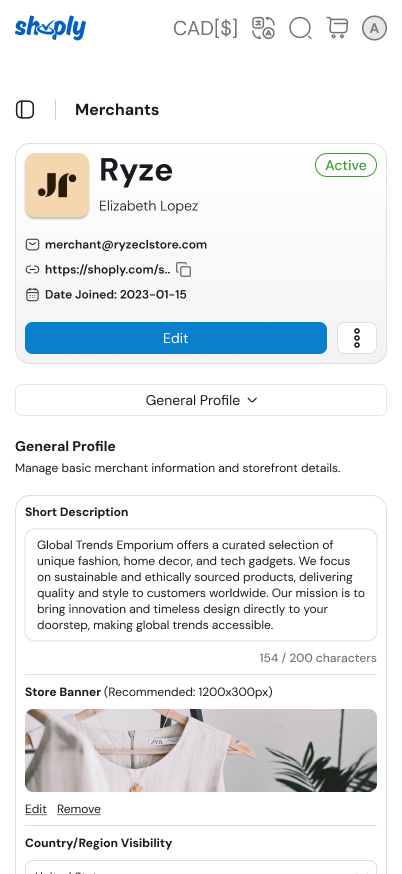This screenshot has width=402, height=874.
Task: Change the CAD[$] currency selector
Action: (205, 28)
